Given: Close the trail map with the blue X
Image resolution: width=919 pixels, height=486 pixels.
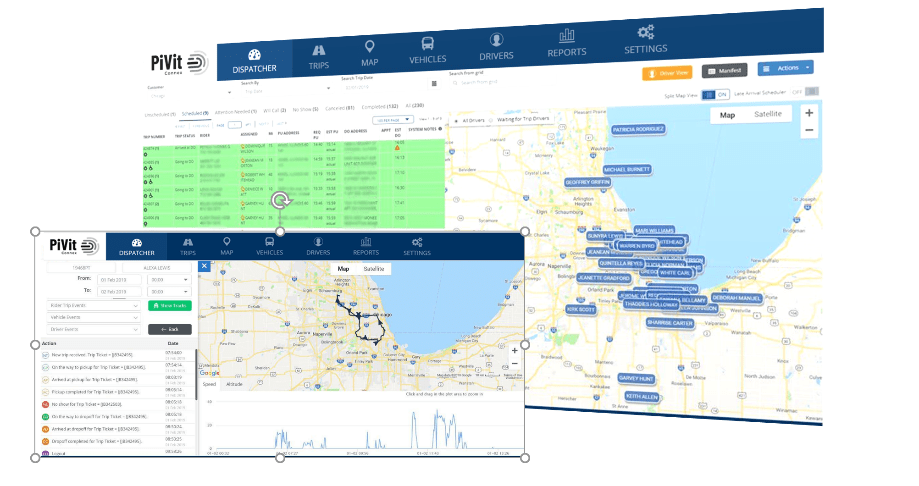Looking at the screenshot, I should (x=204, y=266).
